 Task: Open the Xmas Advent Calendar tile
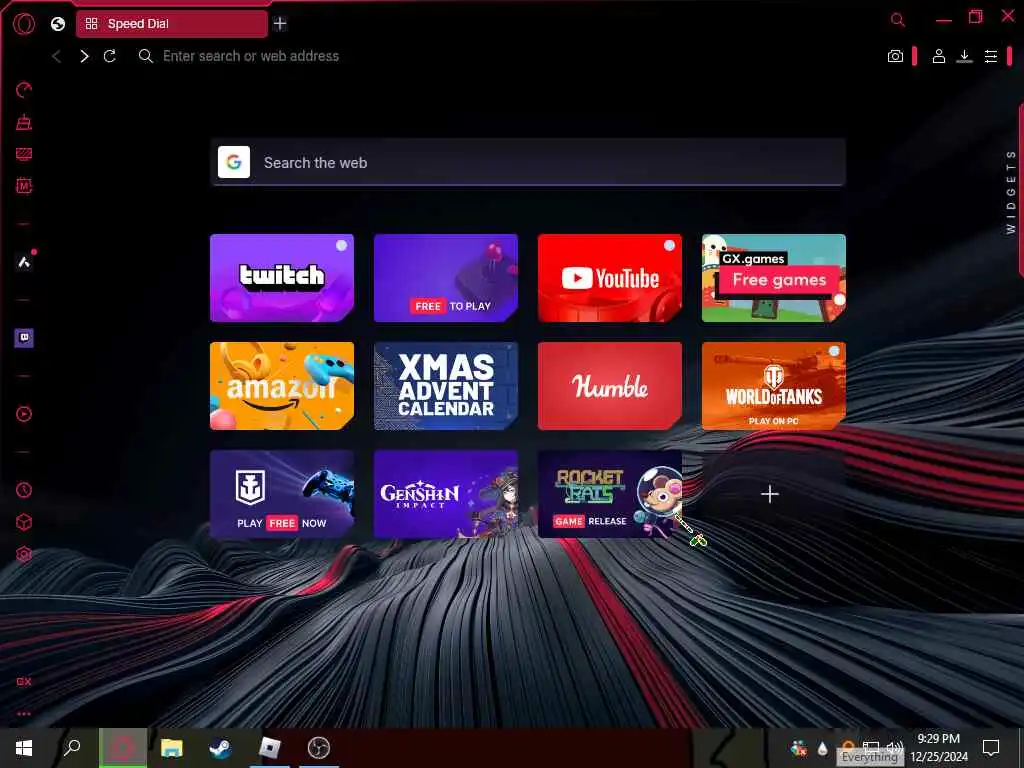point(445,386)
